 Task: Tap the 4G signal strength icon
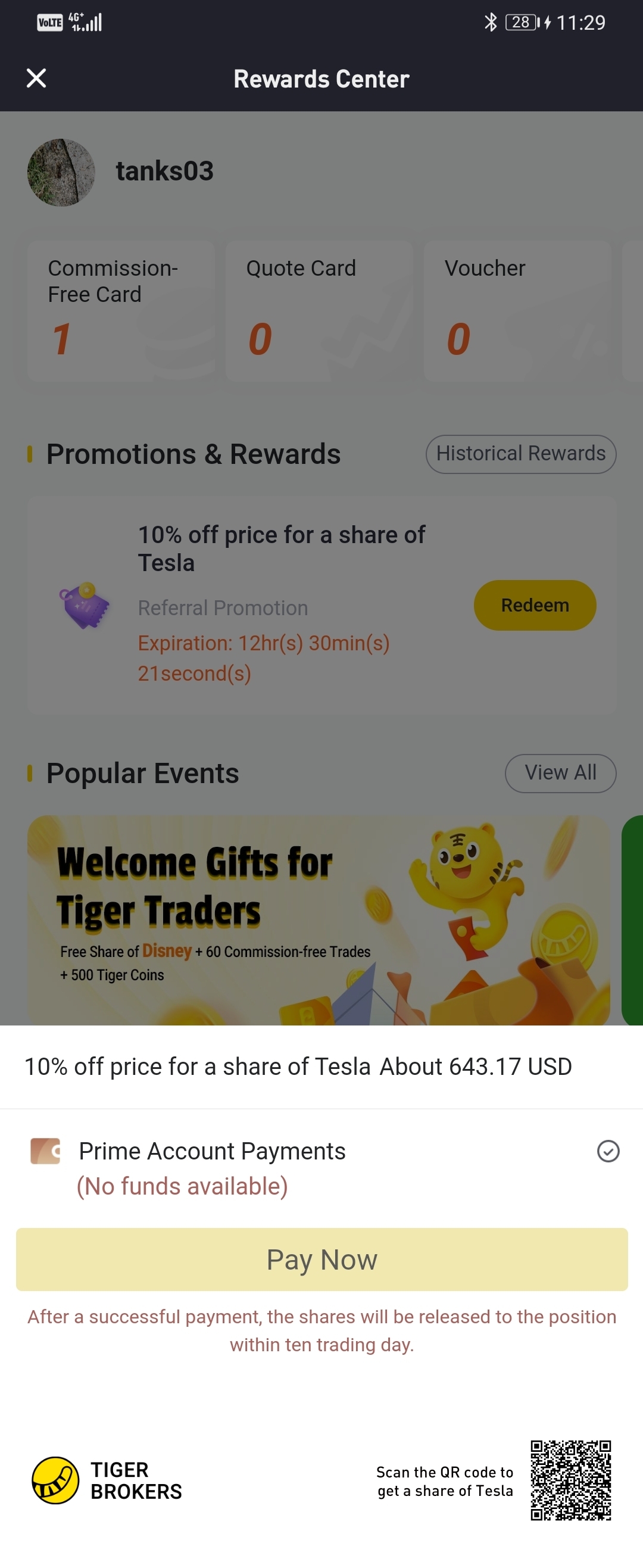coord(85,23)
